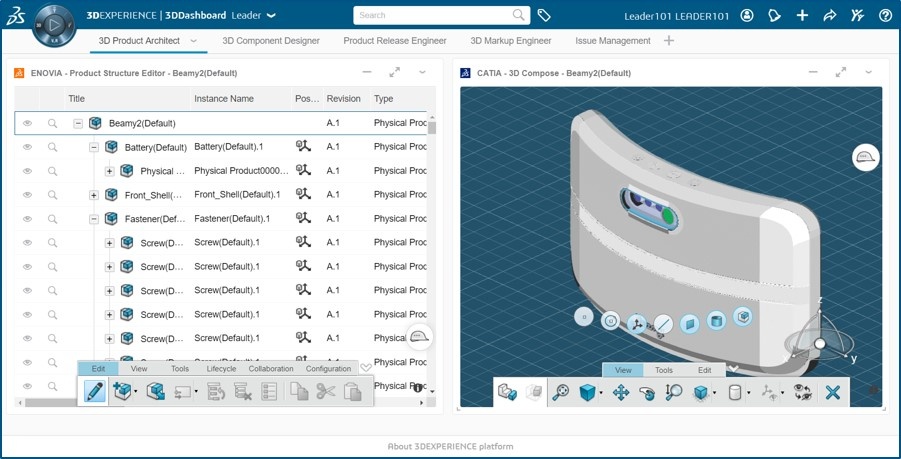Click the magnifier icon in Beamy2(Default) row
901x459 pixels.
pyautogui.click(x=52, y=123)
